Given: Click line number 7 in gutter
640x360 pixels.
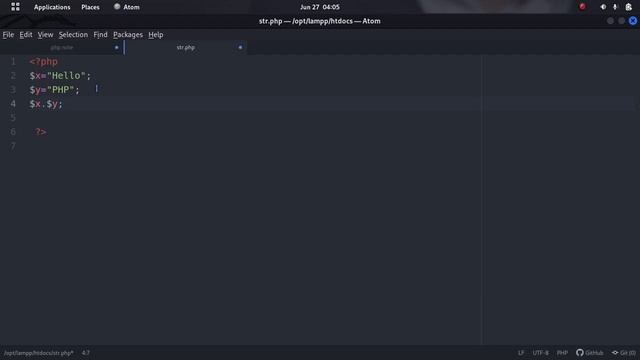Looking at the screenshot, I should (13, 146).
